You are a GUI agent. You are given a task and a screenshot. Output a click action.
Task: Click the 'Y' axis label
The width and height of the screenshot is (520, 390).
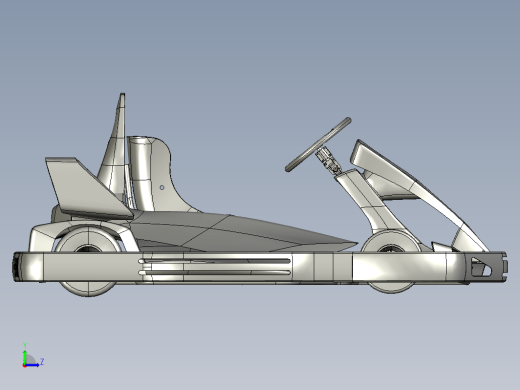[x=25, y=345]
